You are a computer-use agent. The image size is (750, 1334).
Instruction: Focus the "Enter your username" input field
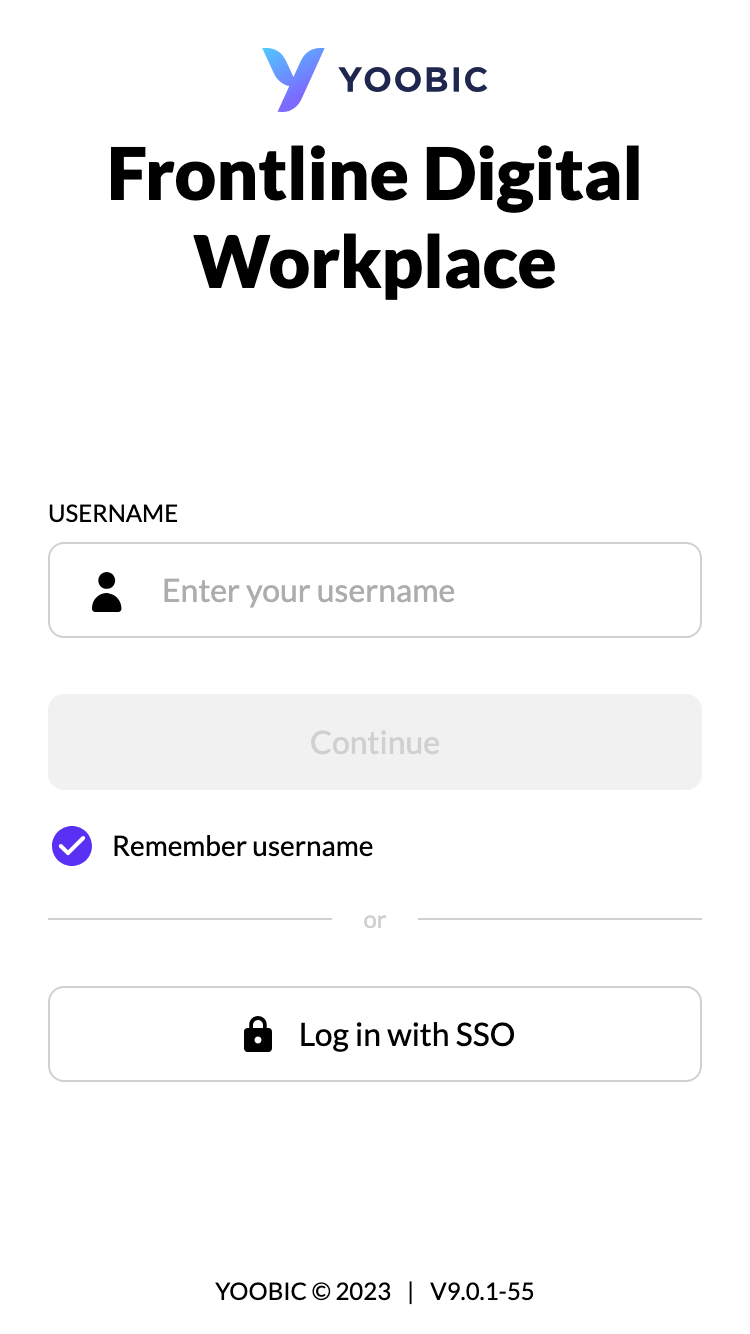coord(400,591)
